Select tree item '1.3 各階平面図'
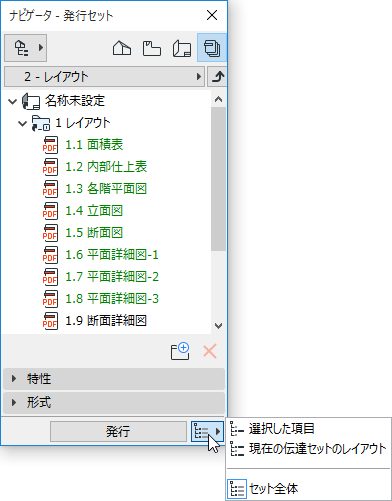This screenshot has height=501, width=392. (x=106, y=189)
